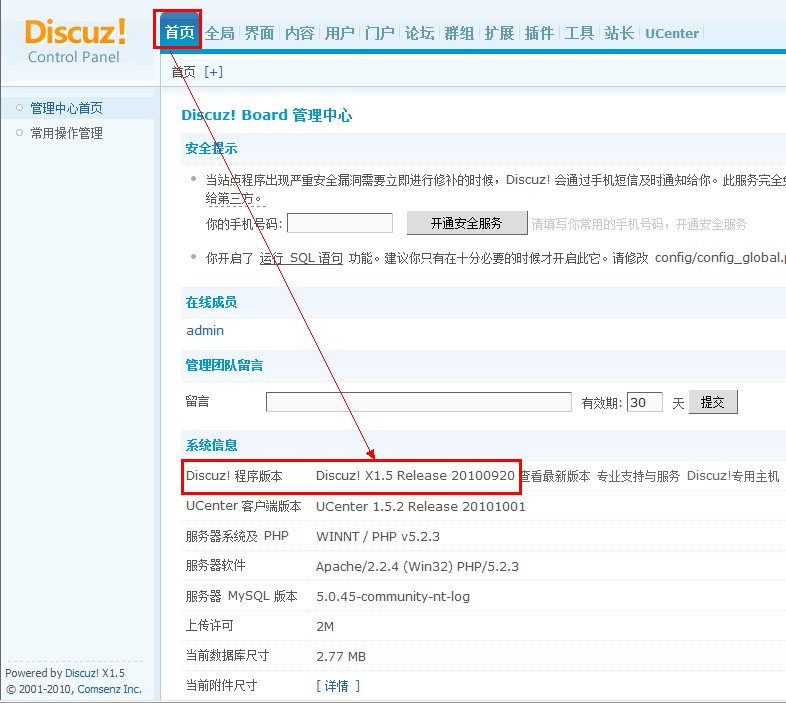Image resolution: width=786 pixels, height=703 pixels.
Task: Open the 插件 tab
Action: (x=539, y=33)
